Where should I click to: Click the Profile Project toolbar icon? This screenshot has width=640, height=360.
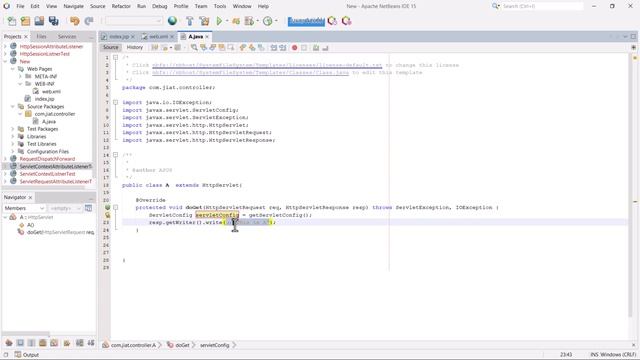tap(268, 21)
